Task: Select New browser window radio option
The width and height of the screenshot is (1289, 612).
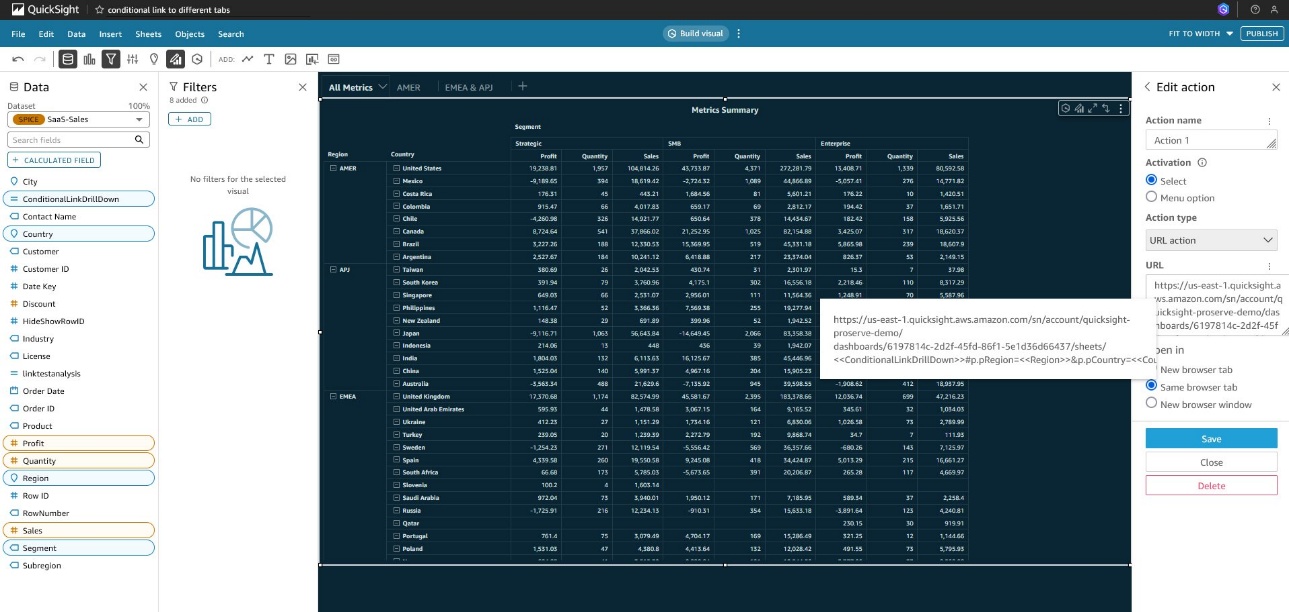Action: point(1151,404)
